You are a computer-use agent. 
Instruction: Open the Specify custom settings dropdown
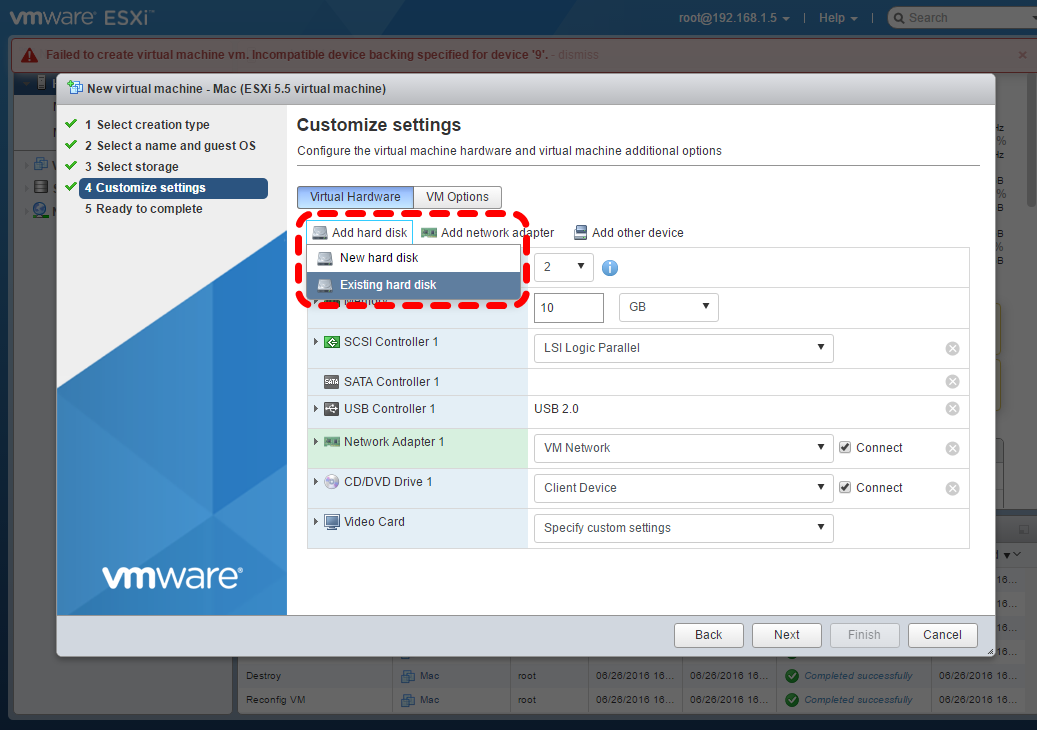[x=683, y=528]
